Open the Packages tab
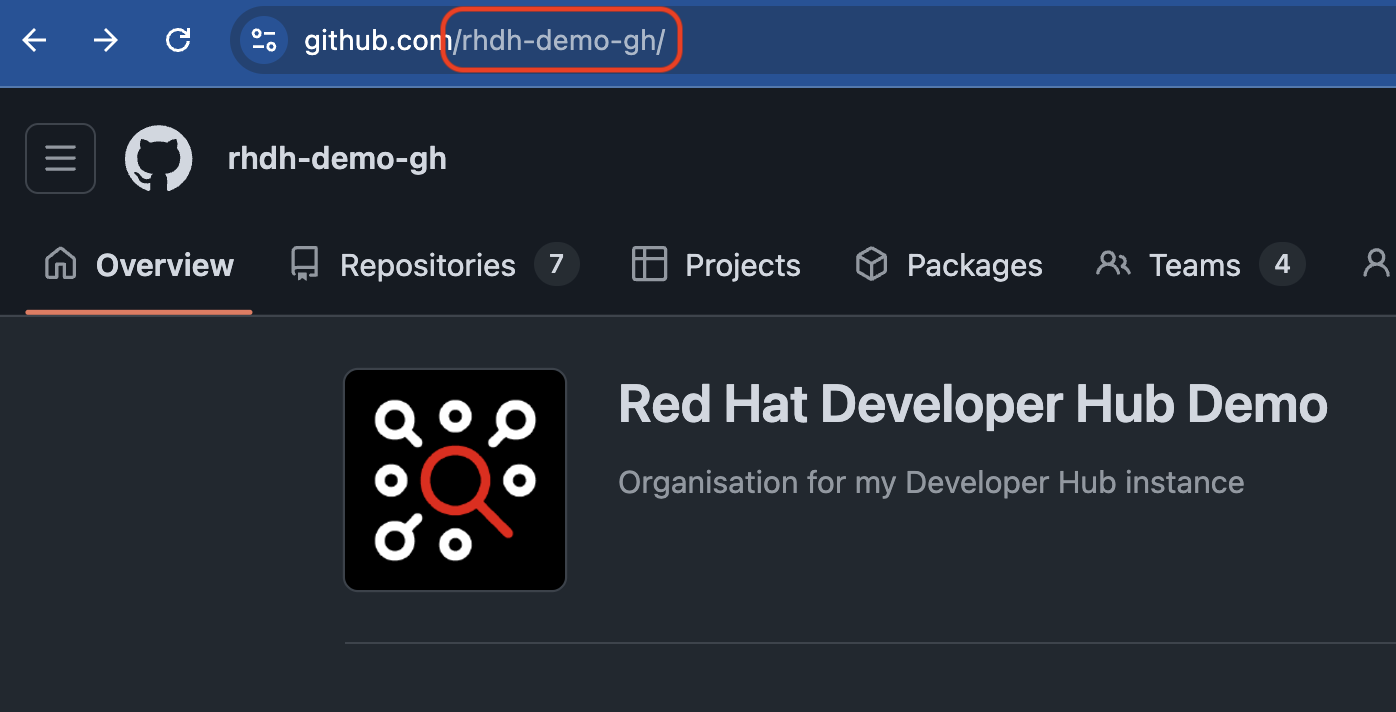This screenshot has height=712, width=1396. pyautogui.click(x=949, y=265)
